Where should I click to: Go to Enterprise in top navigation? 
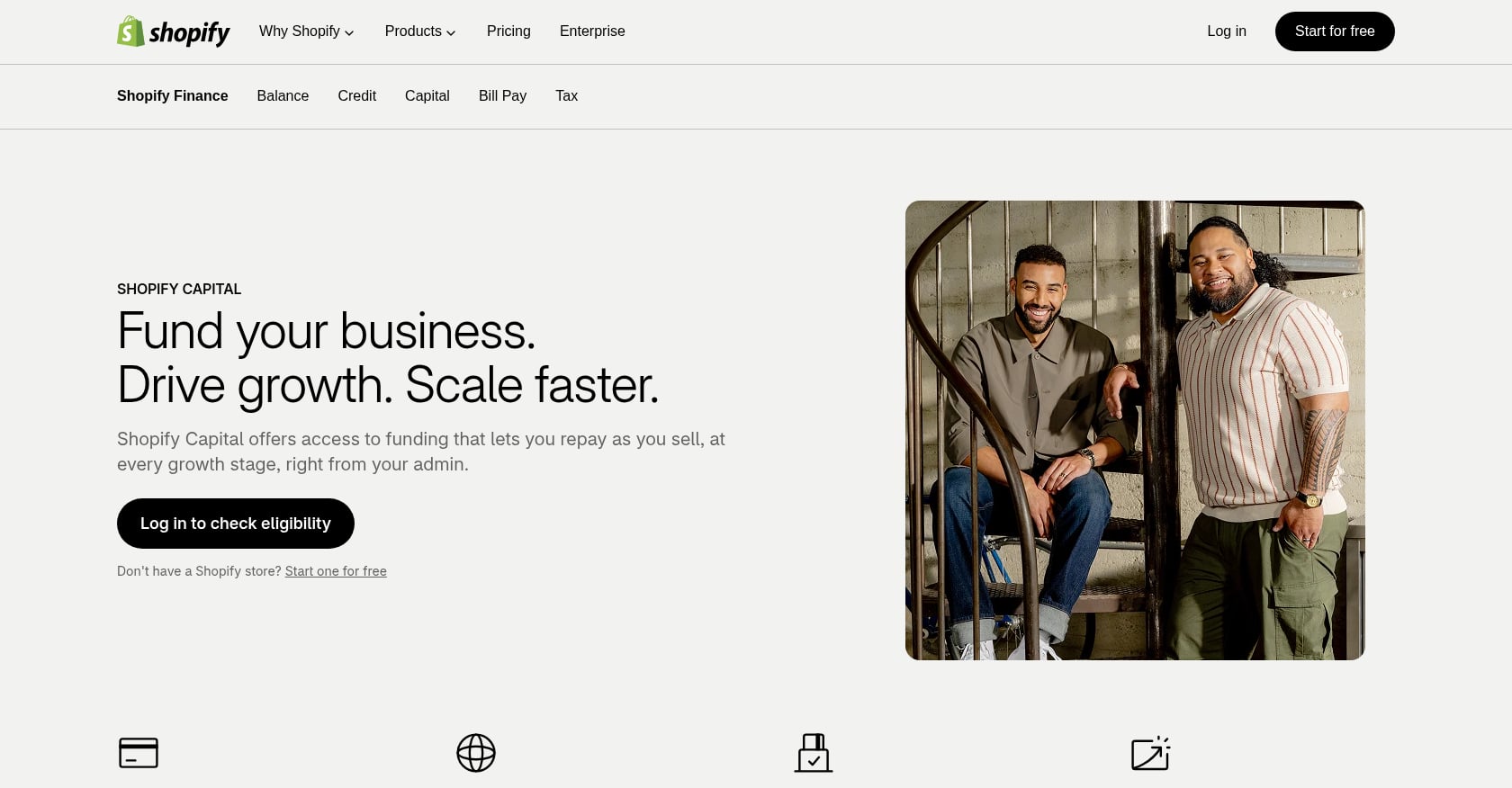click(592, 31)
